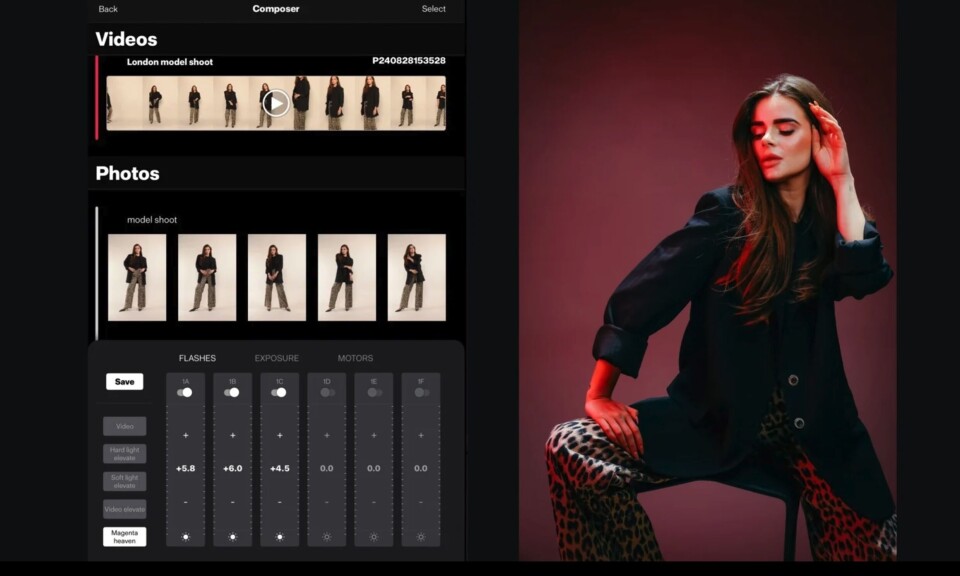Turn off flash 1A toggle
960x576 pixels.
pyautogui.click(x=185, y=392)
